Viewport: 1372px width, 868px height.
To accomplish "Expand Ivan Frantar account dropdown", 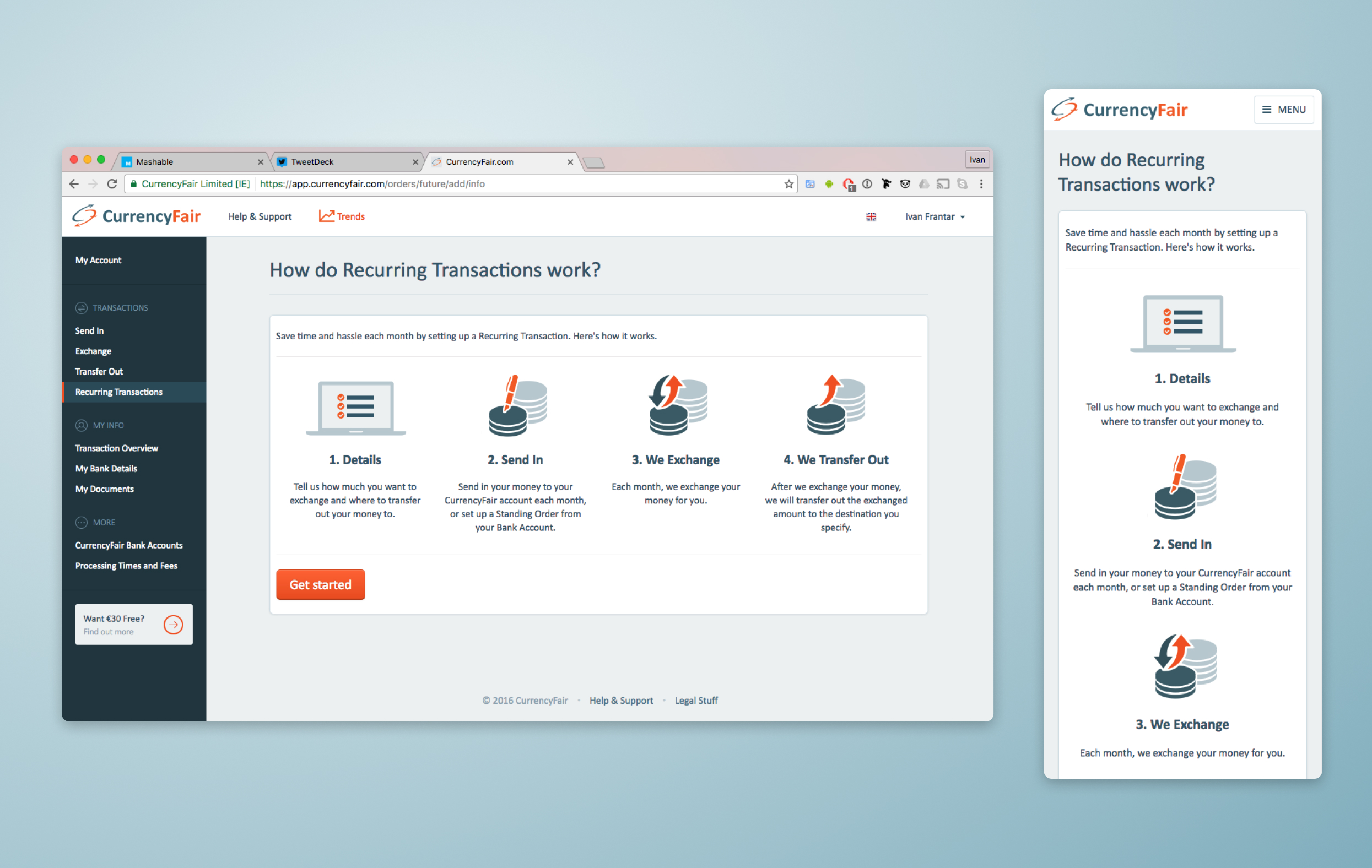I will click(936, 216).
